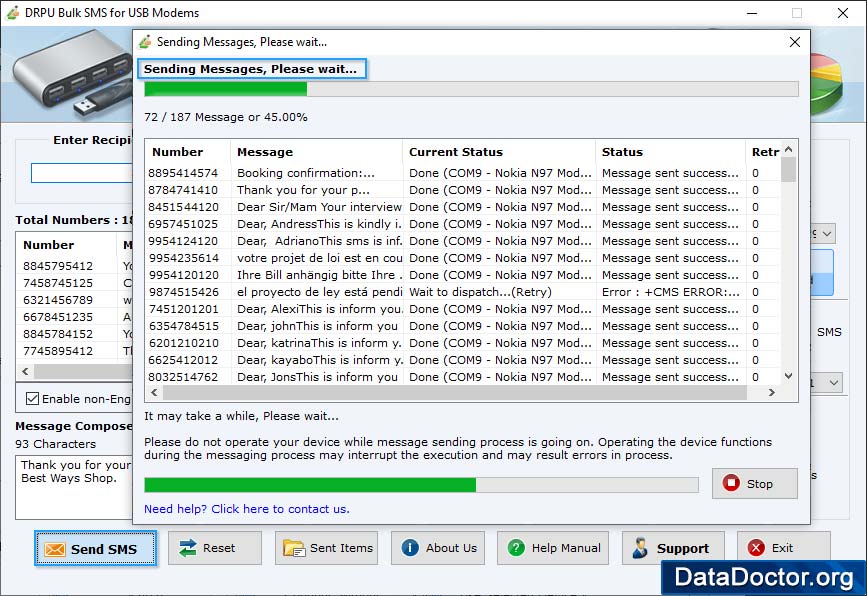Select row with number 9954235614
The width and height of the screenshot is (867, 596).
[463, 258]
